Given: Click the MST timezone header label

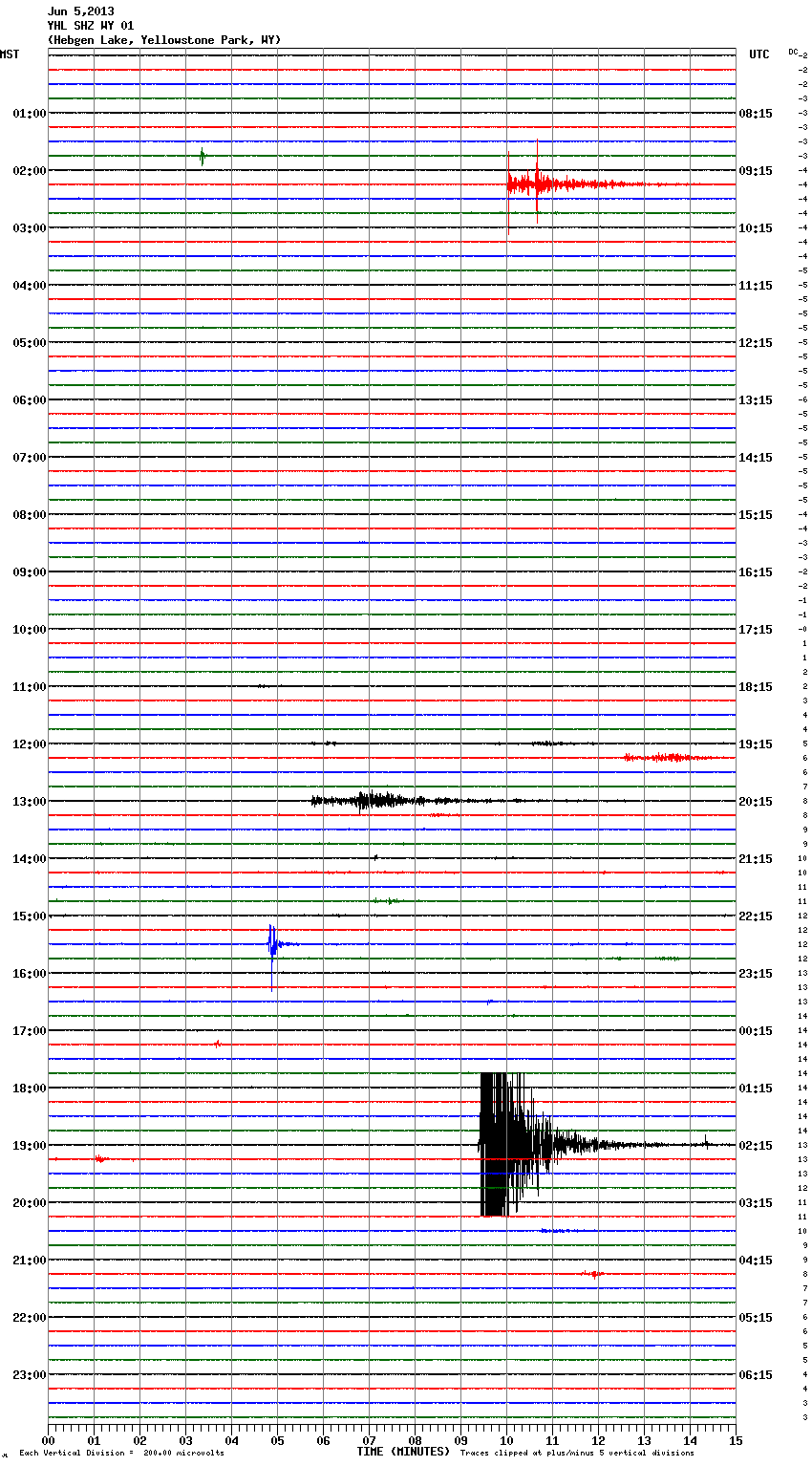Looking at the screenshot, I should (10, 54).
